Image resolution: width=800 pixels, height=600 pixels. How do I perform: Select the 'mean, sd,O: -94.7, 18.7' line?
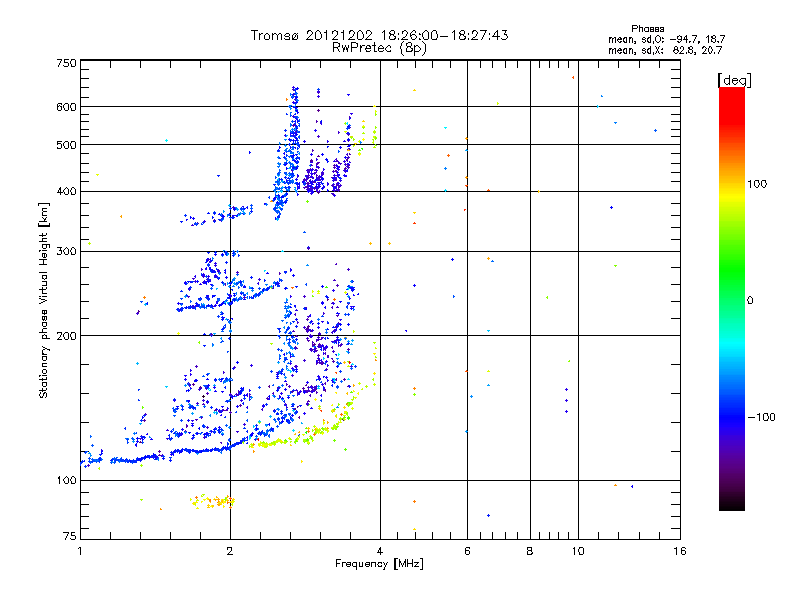point(666,39)
